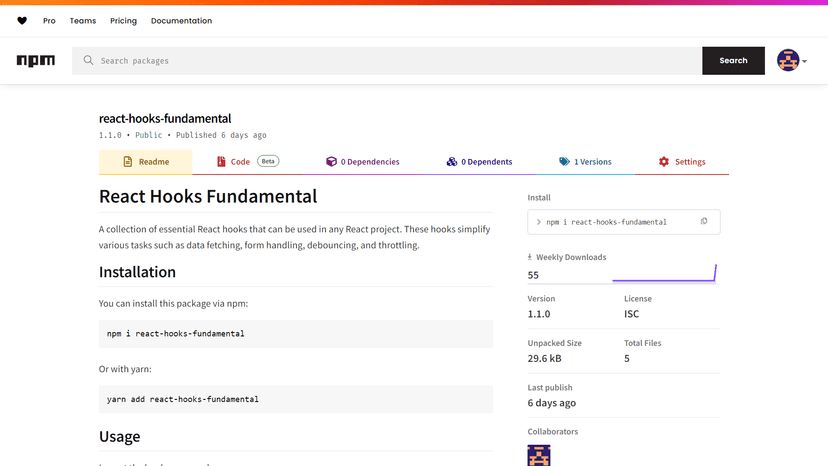Screen dimensions: 828x466
Task: Click the heart icon in top bar
Action: point(22,21)
